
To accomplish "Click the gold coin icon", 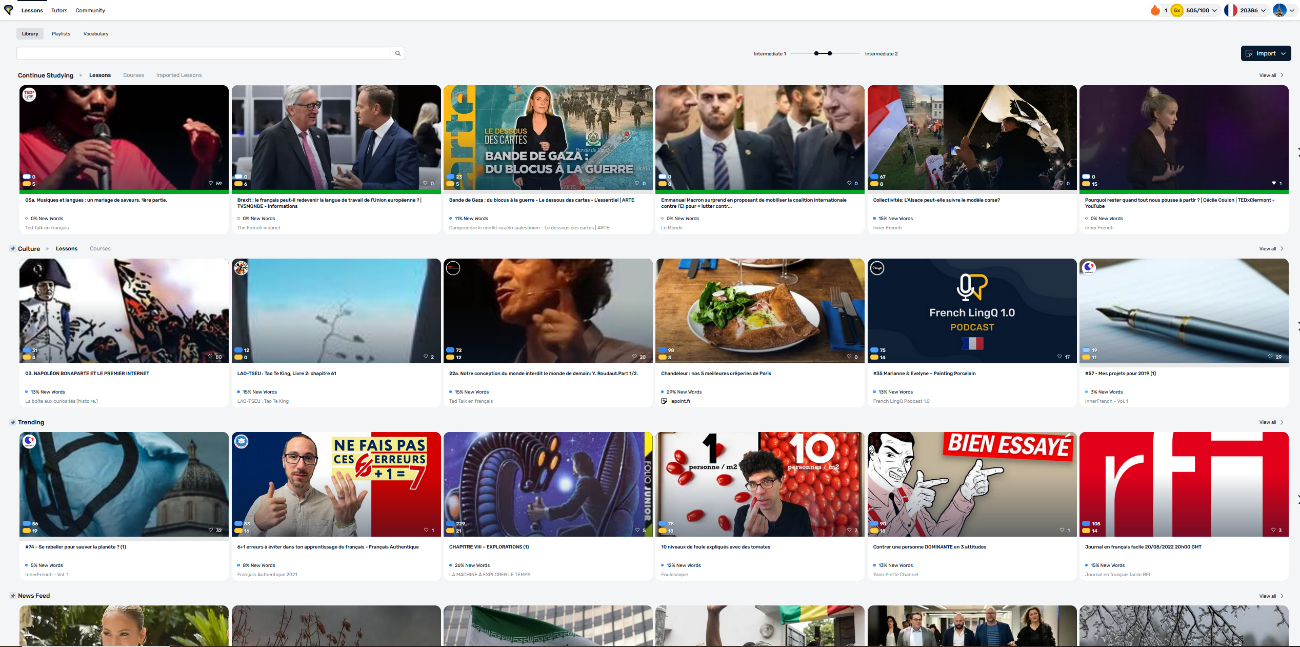I will pos(1177,10).
